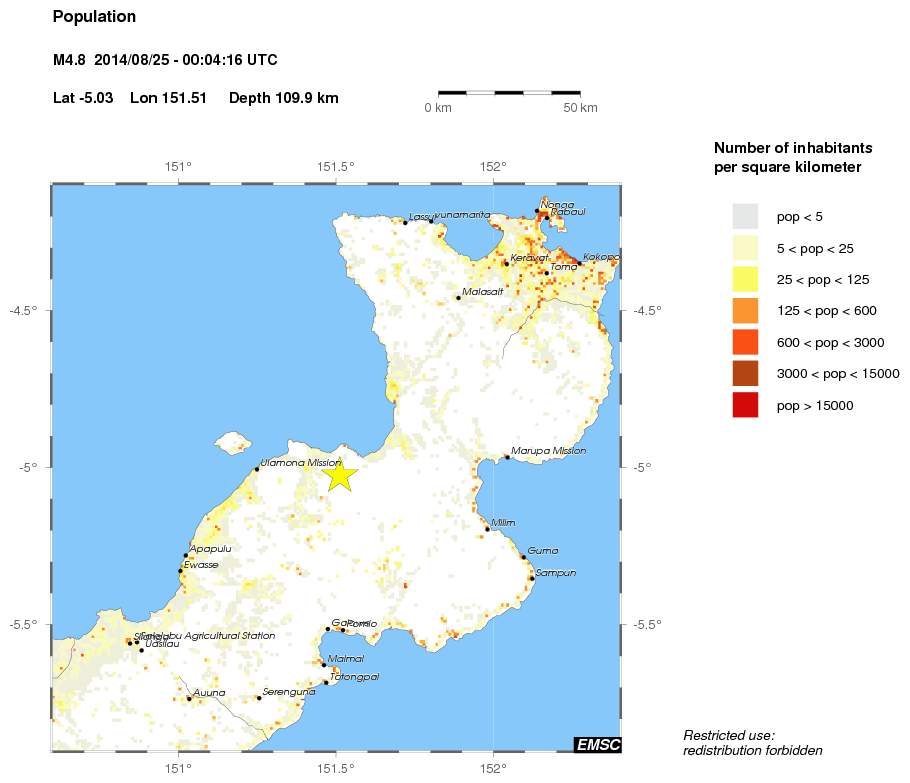The width and height of the screenshot is (910, 783).
Task: Select the Malmal town dot
Action: [324, 664]
